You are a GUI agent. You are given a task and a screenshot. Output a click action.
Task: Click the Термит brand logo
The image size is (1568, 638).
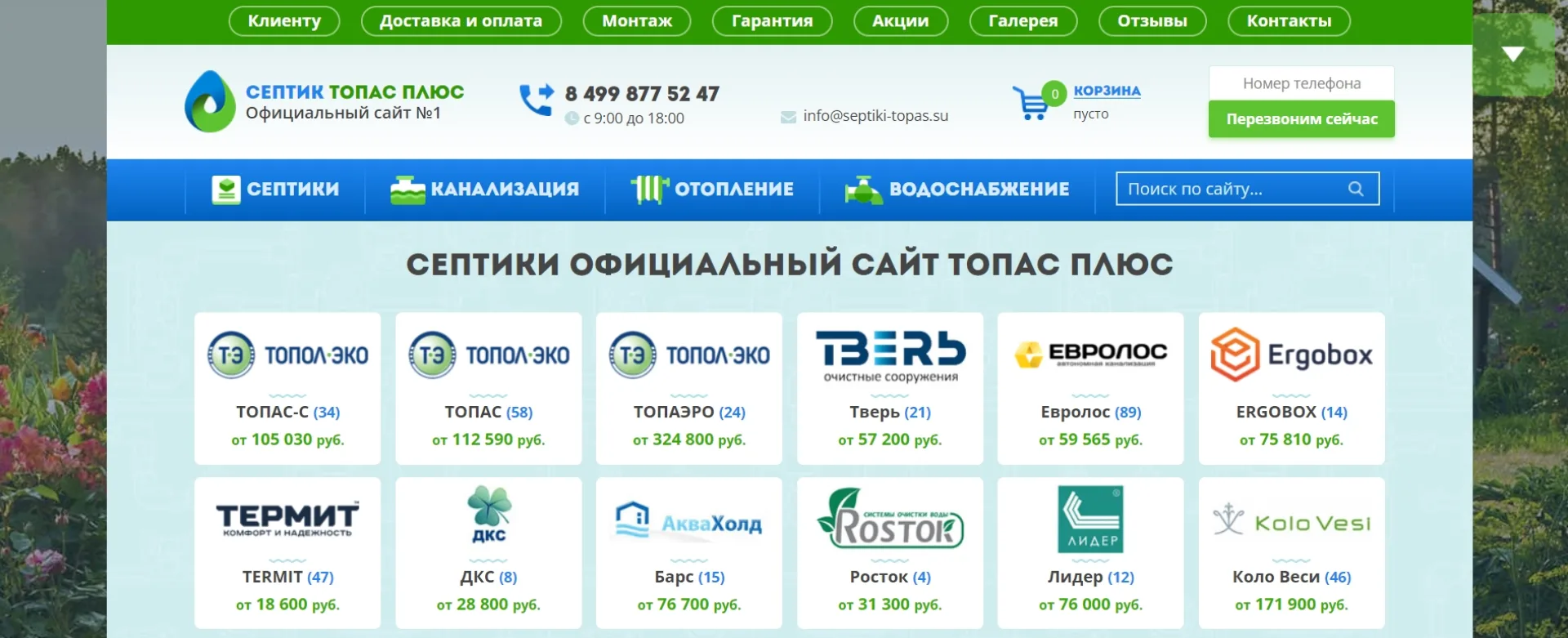point(287,520)
